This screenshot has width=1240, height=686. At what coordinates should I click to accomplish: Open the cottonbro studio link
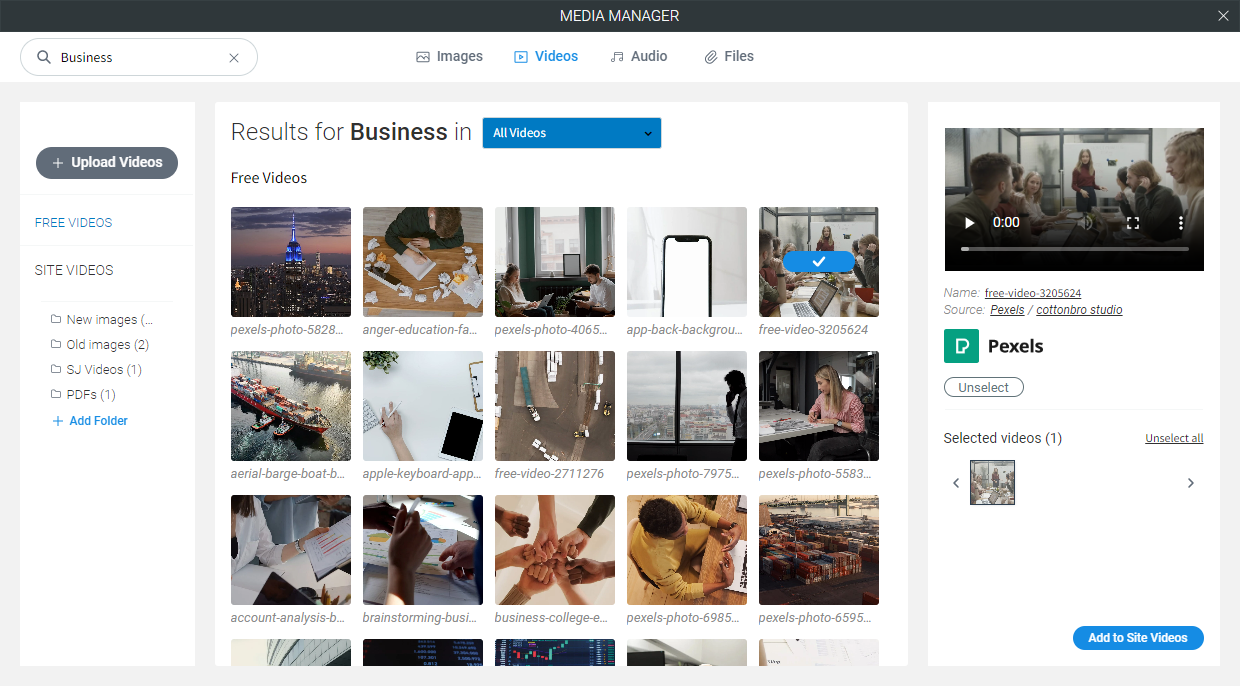(x=1079, y=310)
